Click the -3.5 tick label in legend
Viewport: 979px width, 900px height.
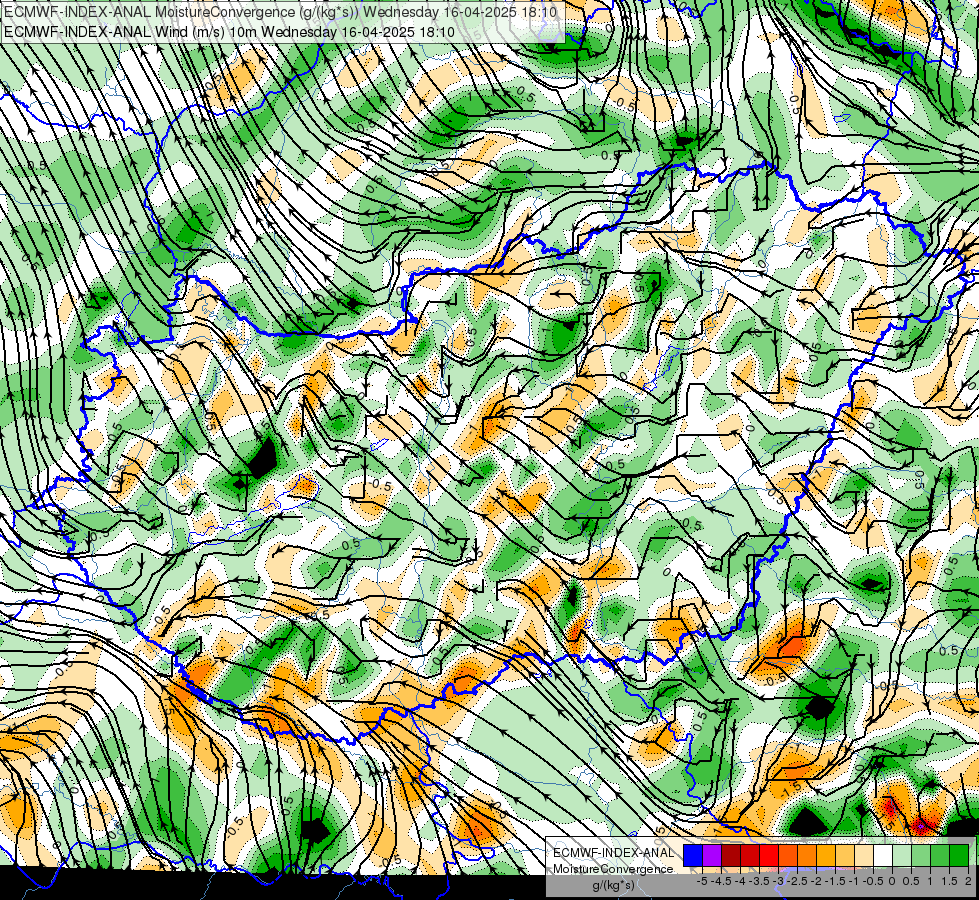[x=759, y=881]
